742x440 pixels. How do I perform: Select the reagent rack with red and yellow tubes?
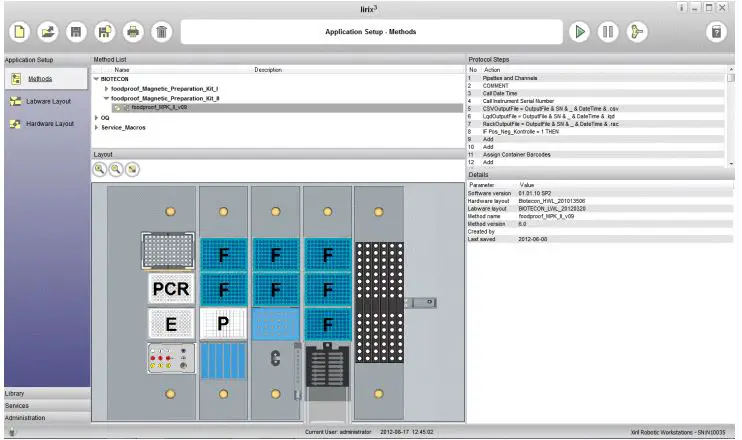coord(171,358)
